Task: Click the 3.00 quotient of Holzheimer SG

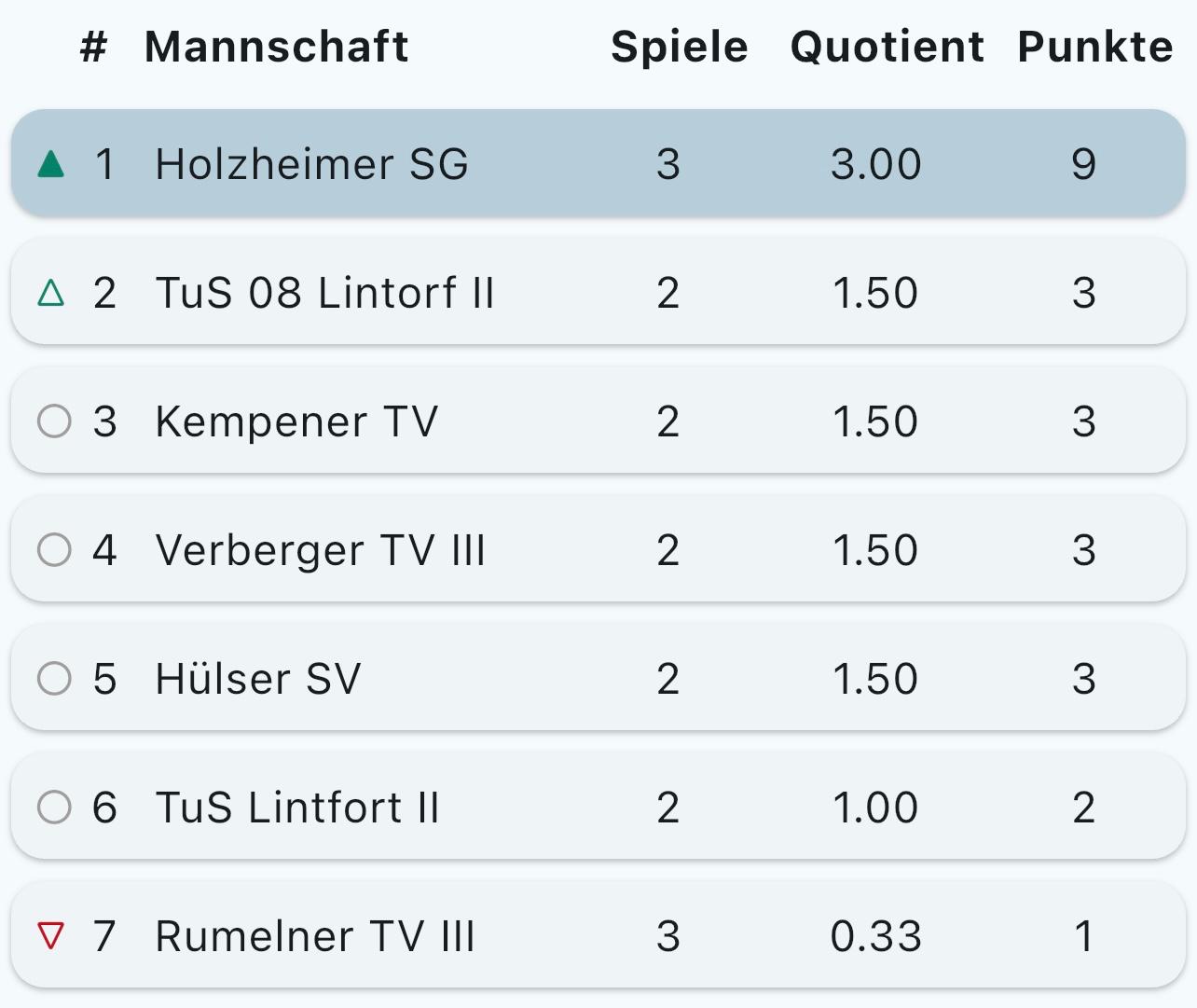Action: pyautogui.click(x=875, y=164)
